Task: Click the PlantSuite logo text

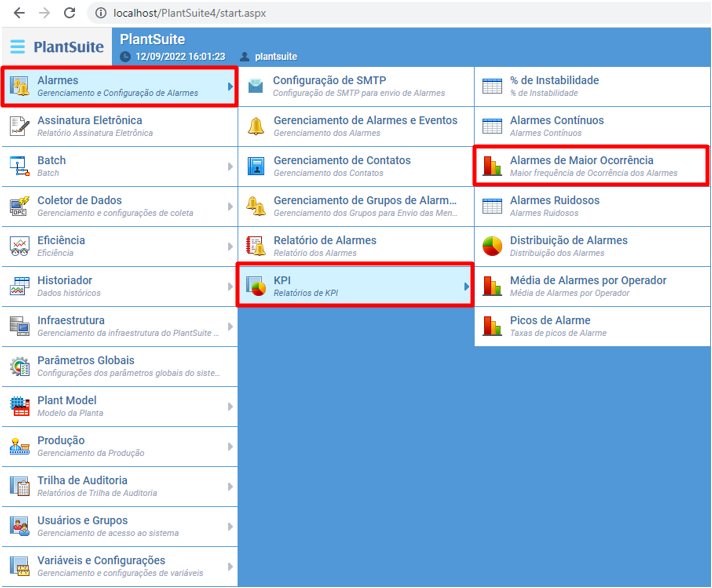Action: click(69, 47)
